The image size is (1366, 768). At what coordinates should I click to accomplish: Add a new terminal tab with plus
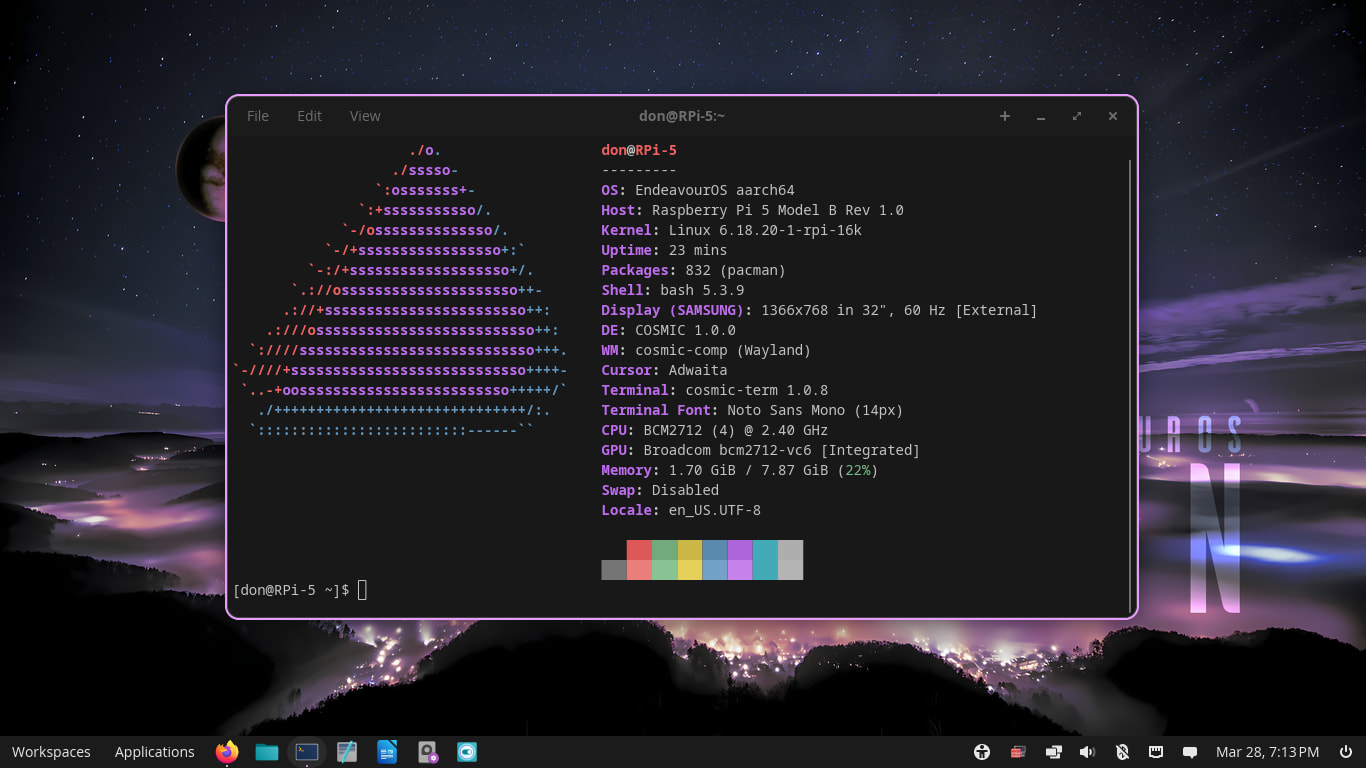[x=1005, y=116]
